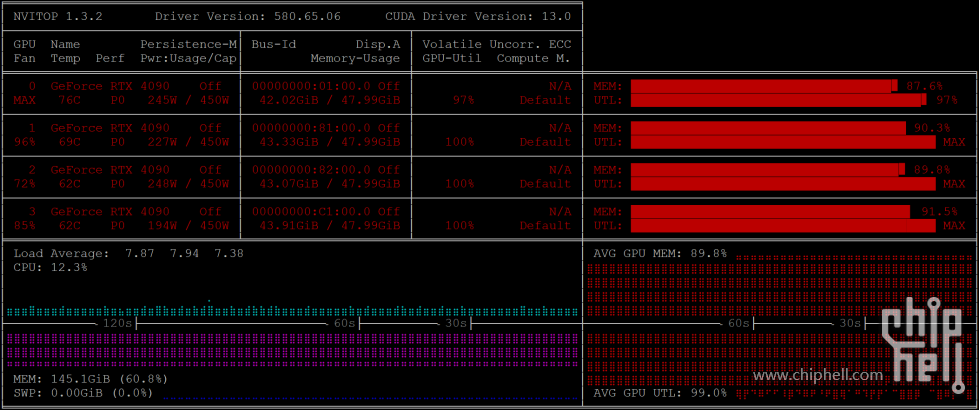Click the 90.3% memory bar label
Screen dimensions: 979x410
(932, 128)
